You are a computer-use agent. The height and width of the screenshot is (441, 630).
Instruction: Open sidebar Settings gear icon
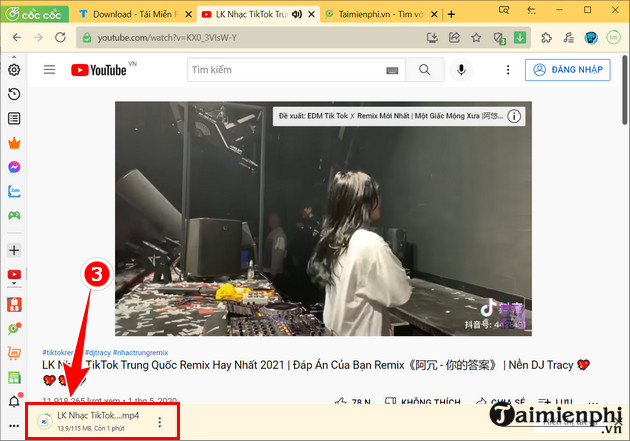coord(14,70)
